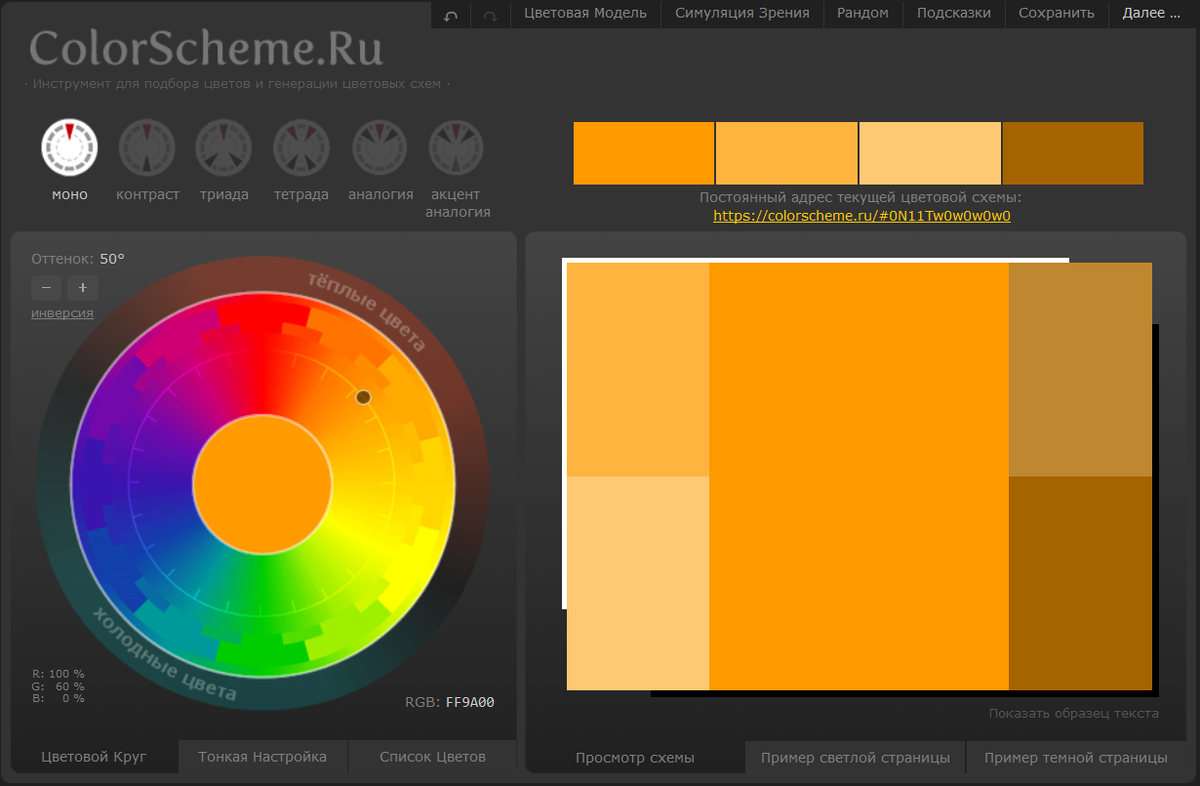This screenshot has height=786, width=1200.
Task: Select the триада scheme icon
Action: [x=223, y=146]
